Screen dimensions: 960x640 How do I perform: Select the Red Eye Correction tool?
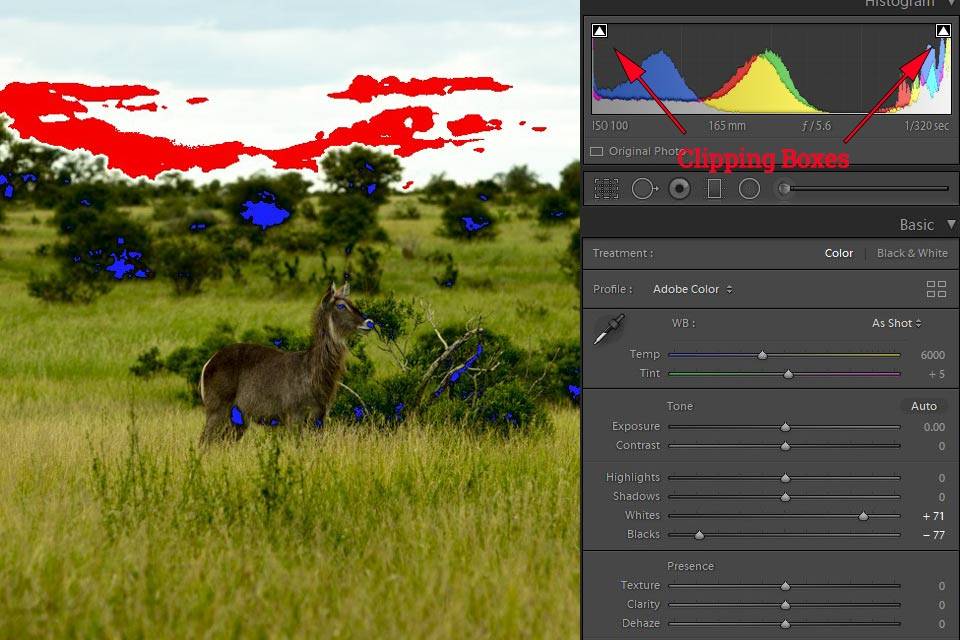680,188
